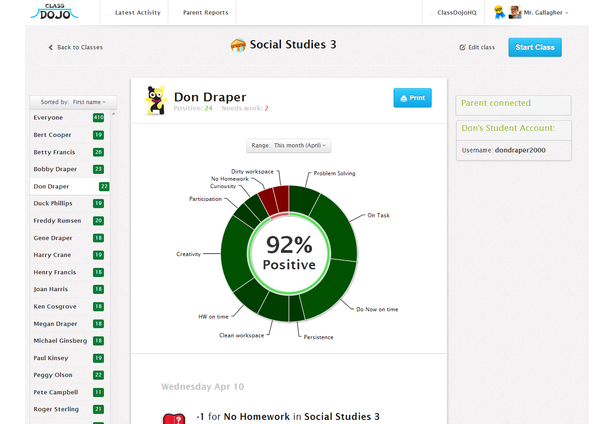
Task: Click Pete Campbell's 11 points badge
Action: pyautogui.click(x=98, y=392)
